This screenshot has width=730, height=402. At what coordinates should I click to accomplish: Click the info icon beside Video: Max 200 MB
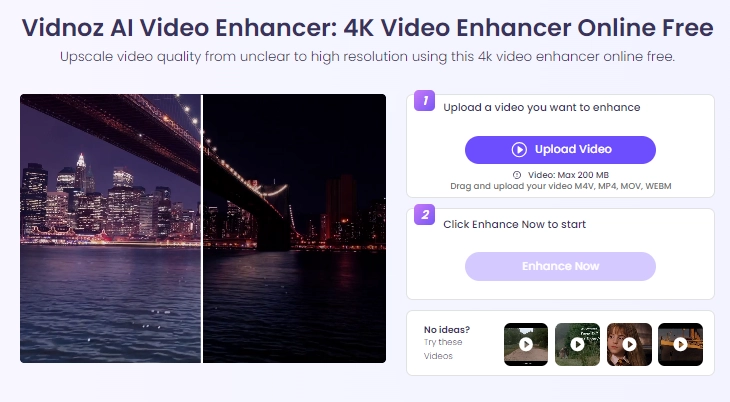pyautogui.click(x=517, y=175)
